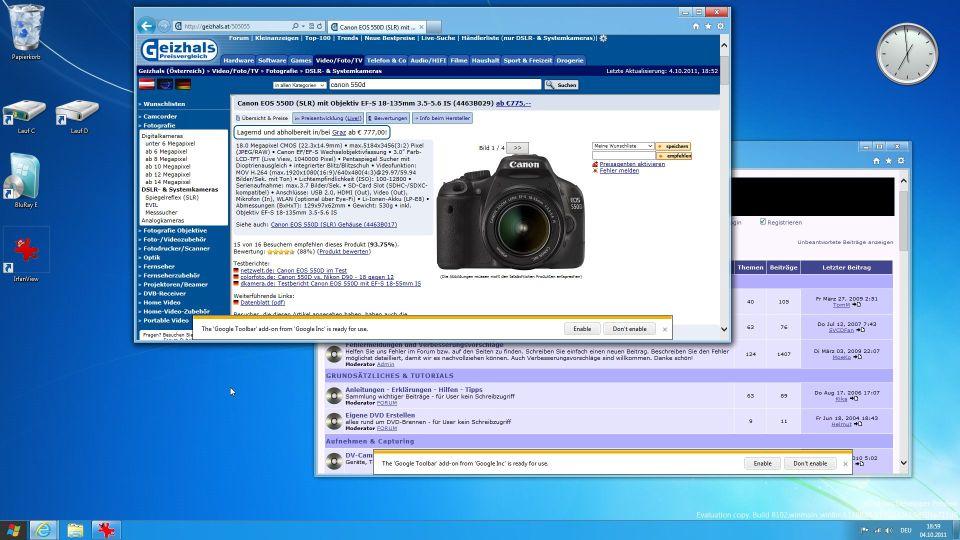
Task: Click the Geizhals Preisvergleich logo
Action: [179, 50]
